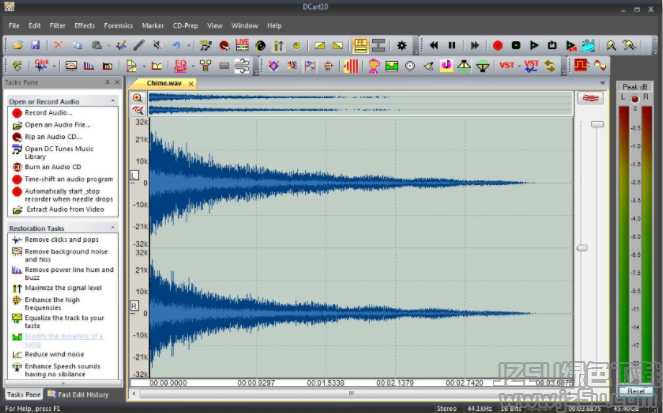Screen dimensions: 663x413
Task: Click the sine wave icon
Action: pos(600,66)
